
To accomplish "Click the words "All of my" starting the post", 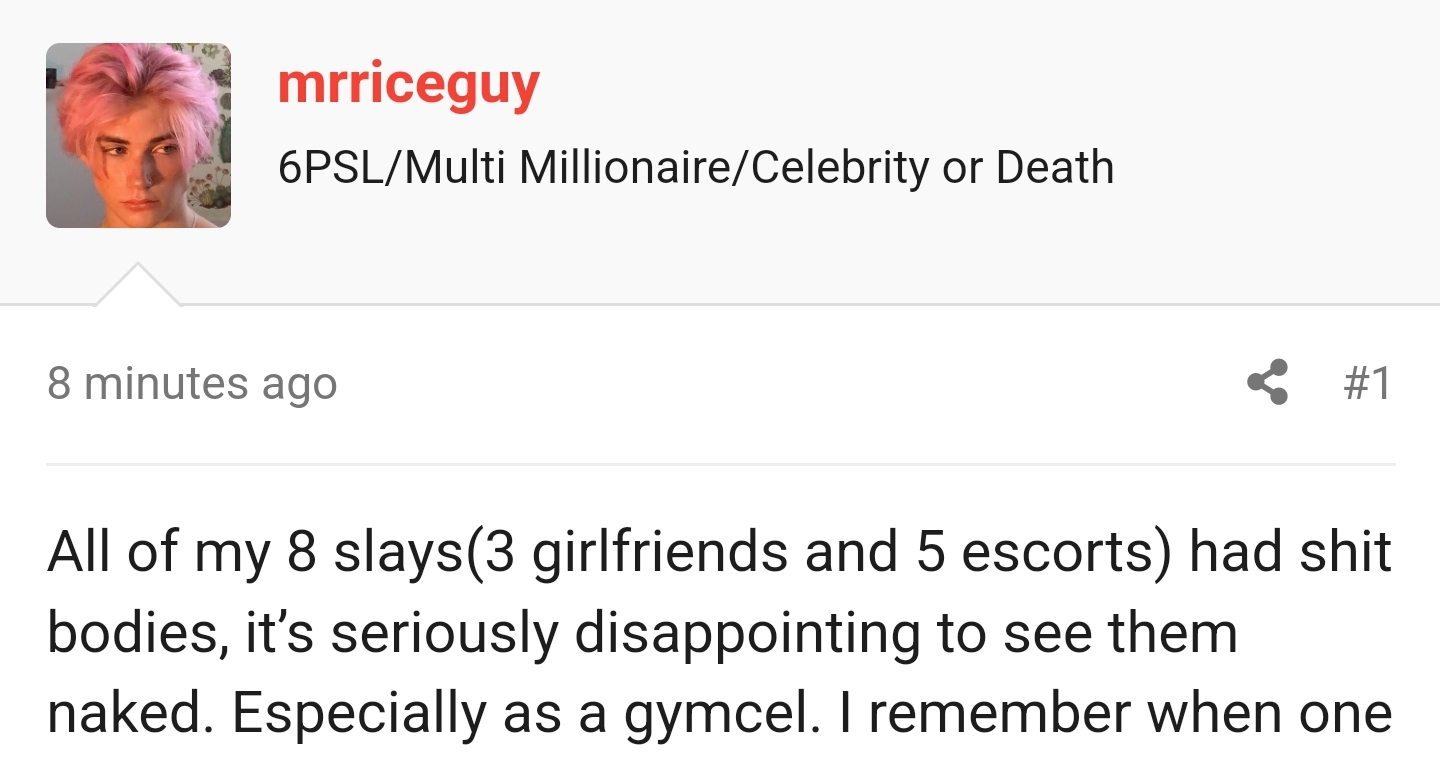I will 158,553.
